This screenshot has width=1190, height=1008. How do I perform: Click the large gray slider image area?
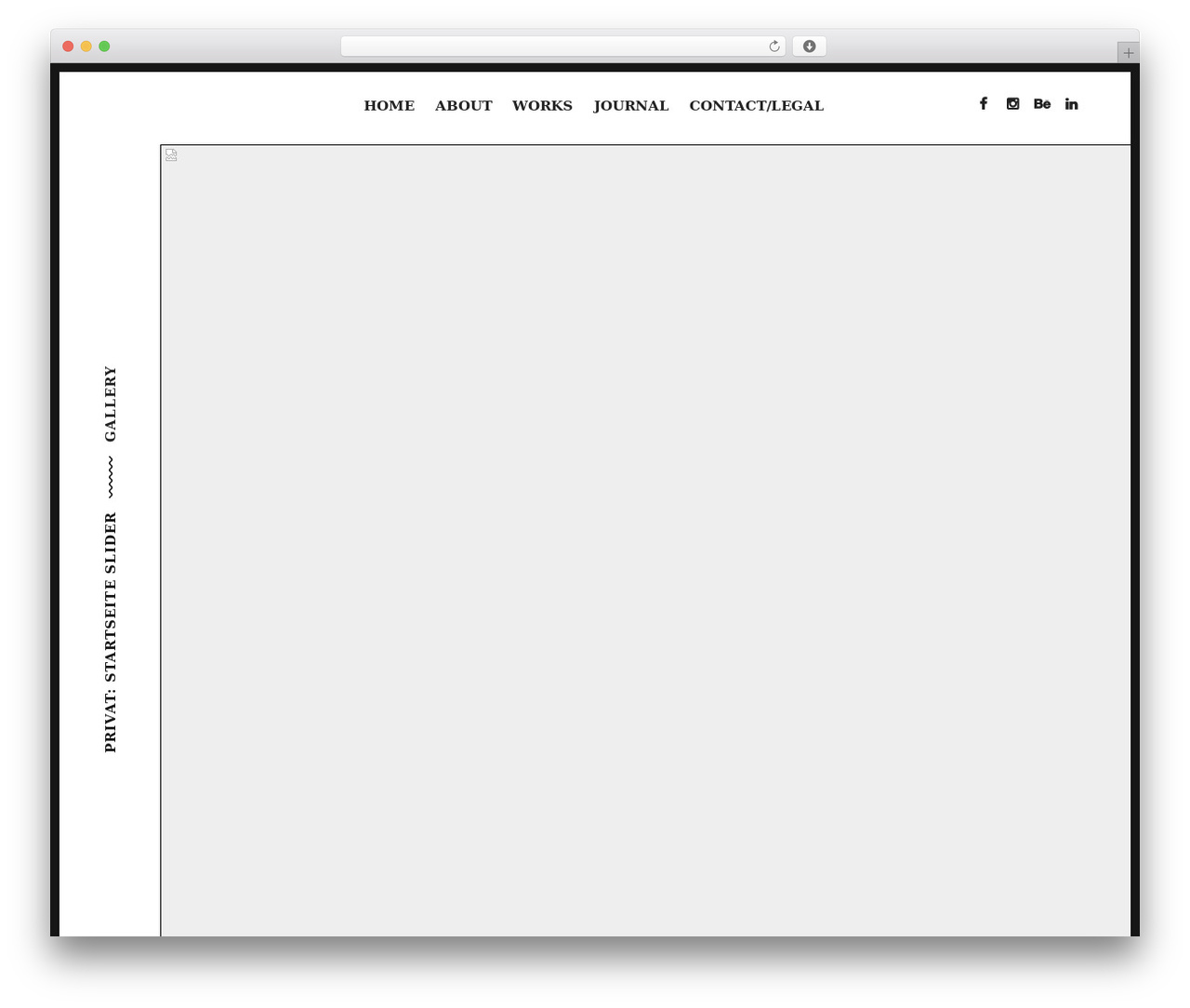(x=645, y=540)
